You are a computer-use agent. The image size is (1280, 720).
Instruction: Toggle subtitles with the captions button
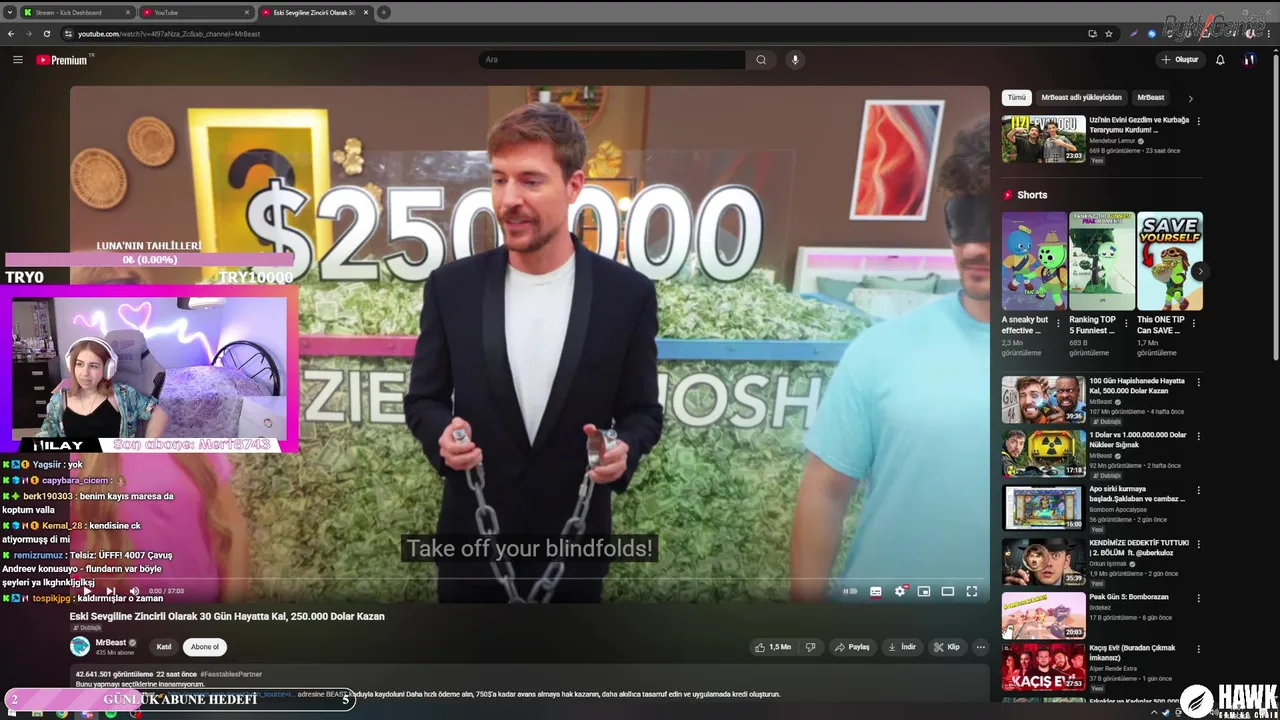point(876,591)
